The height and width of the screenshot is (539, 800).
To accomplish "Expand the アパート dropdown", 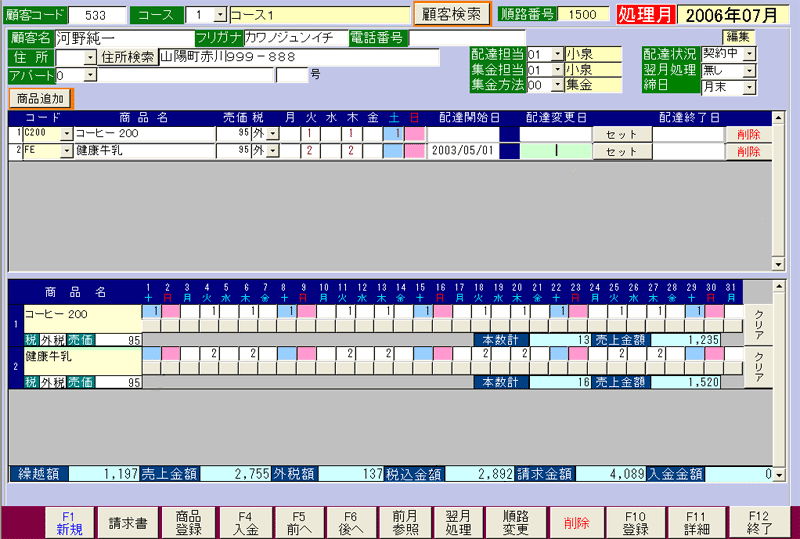I will [90, 76].
